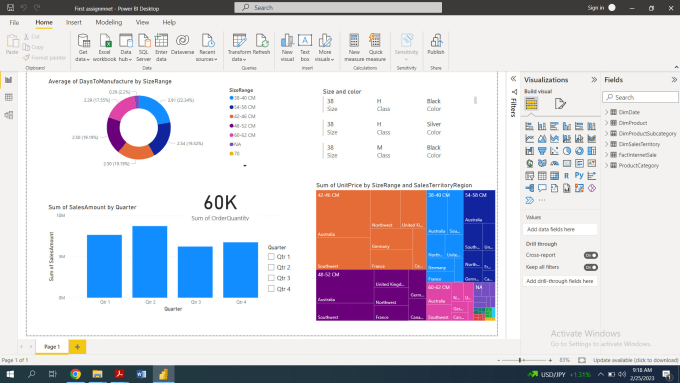Image resolution: width=680 pixels, height=383 pixels.
Task: Open the File menu
Action: point(14,23)
